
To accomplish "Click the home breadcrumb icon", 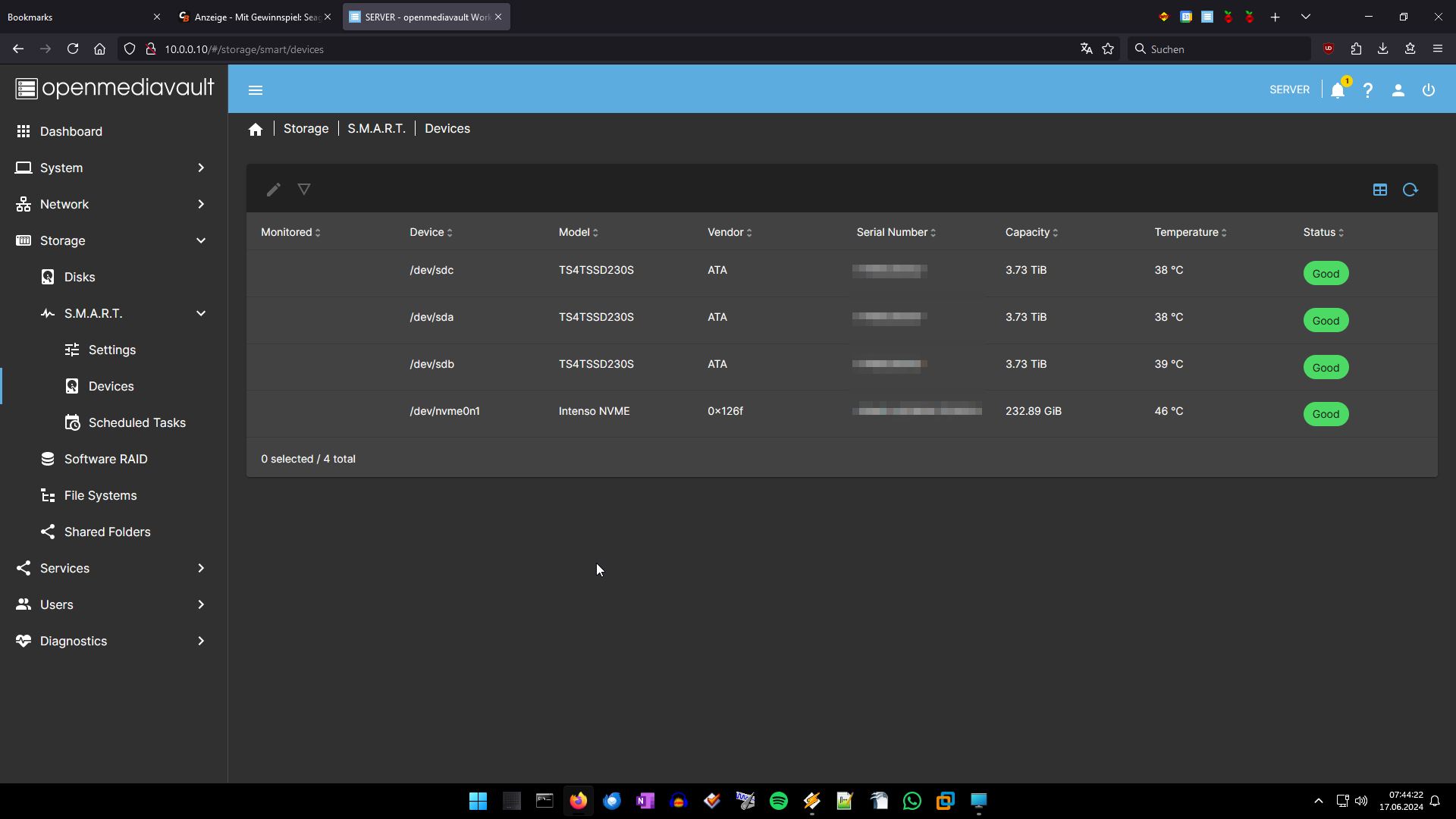I will [x=256, y=129].
